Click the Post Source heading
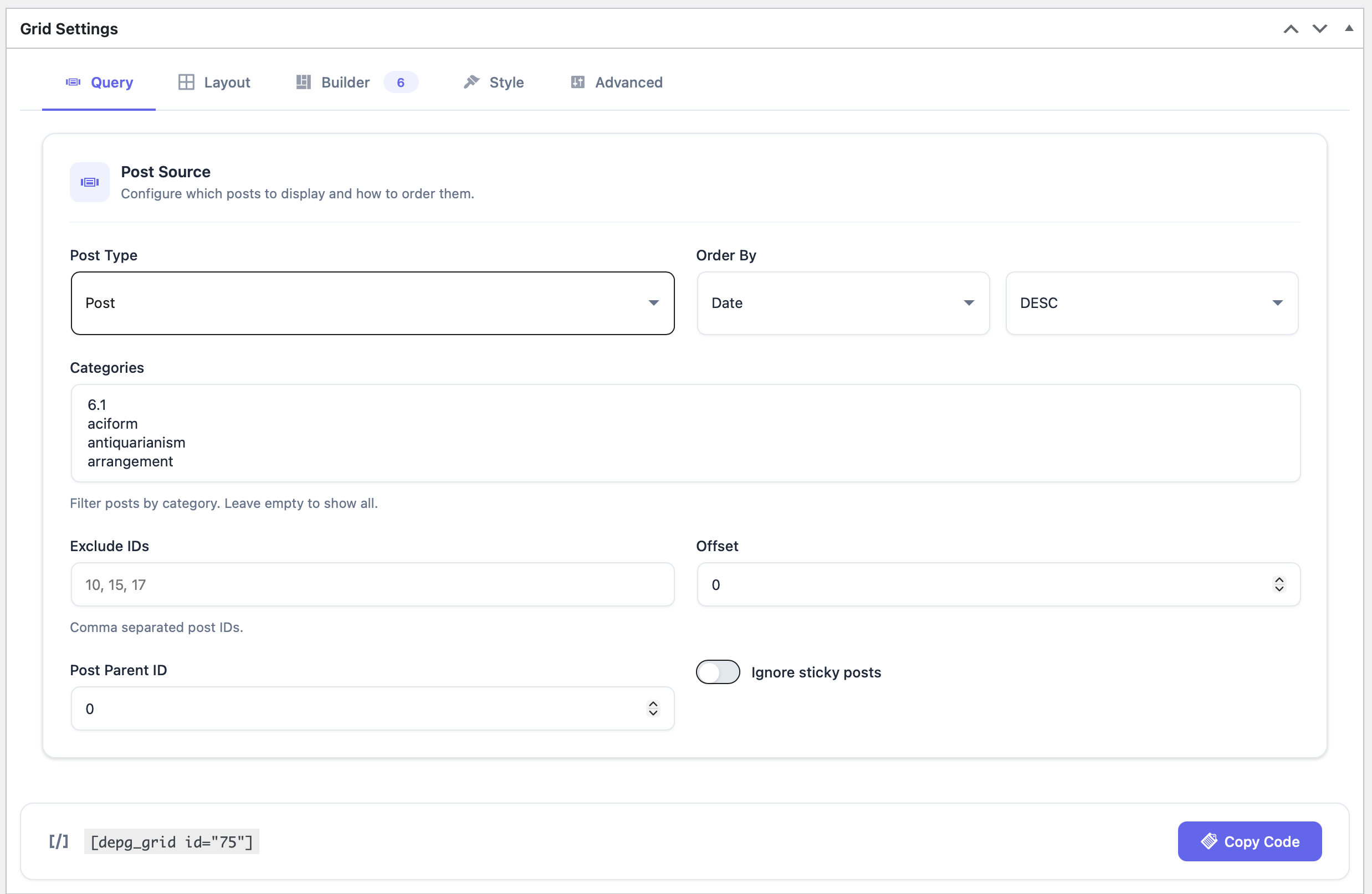The width and height of the screenshot is (1372, 894). click(166, 172)
